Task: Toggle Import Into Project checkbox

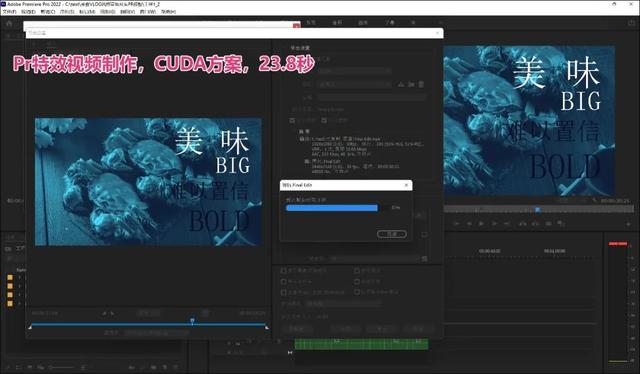Action: coord(283,281)
